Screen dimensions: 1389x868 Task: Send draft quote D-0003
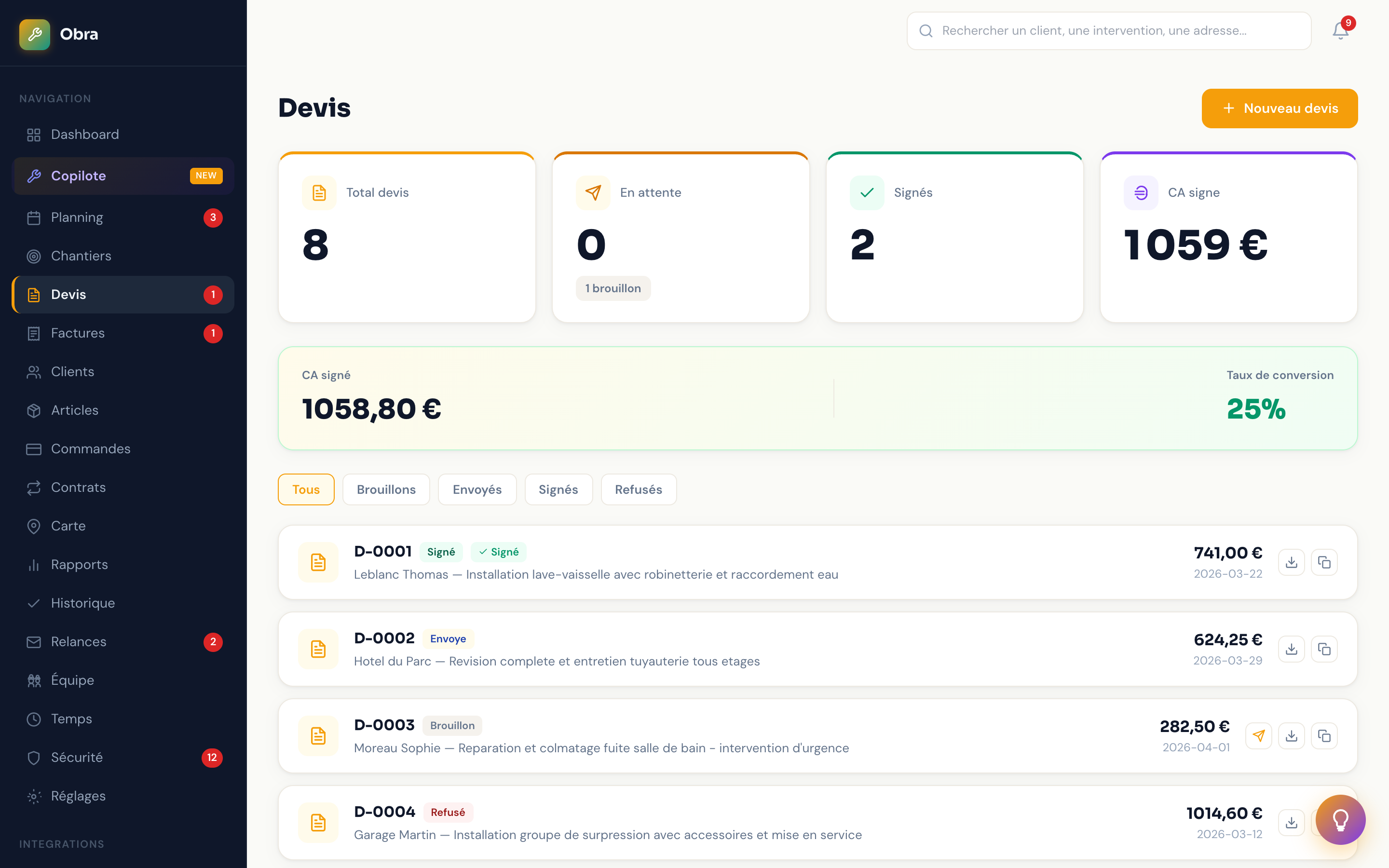(1258, 735)
